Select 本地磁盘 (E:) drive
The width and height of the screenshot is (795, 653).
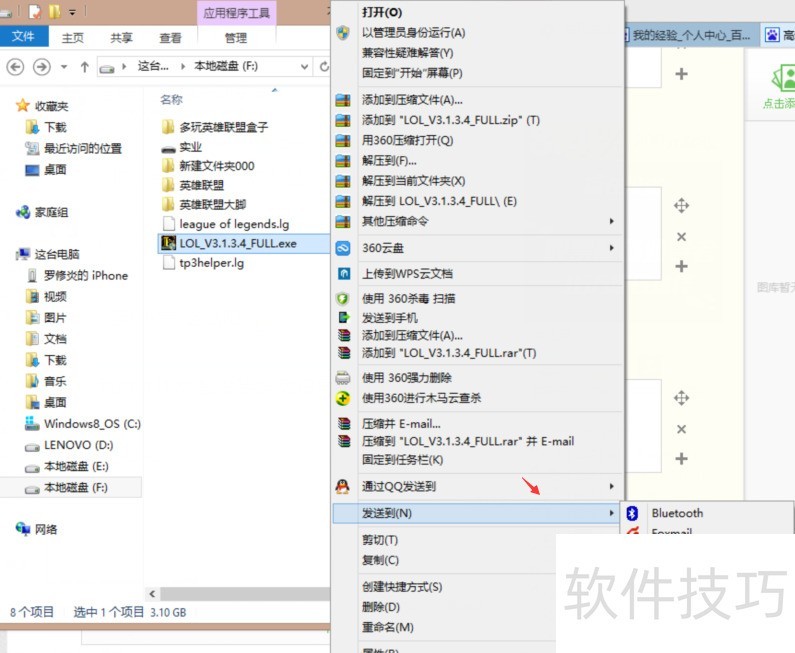(x=76, y=466)
